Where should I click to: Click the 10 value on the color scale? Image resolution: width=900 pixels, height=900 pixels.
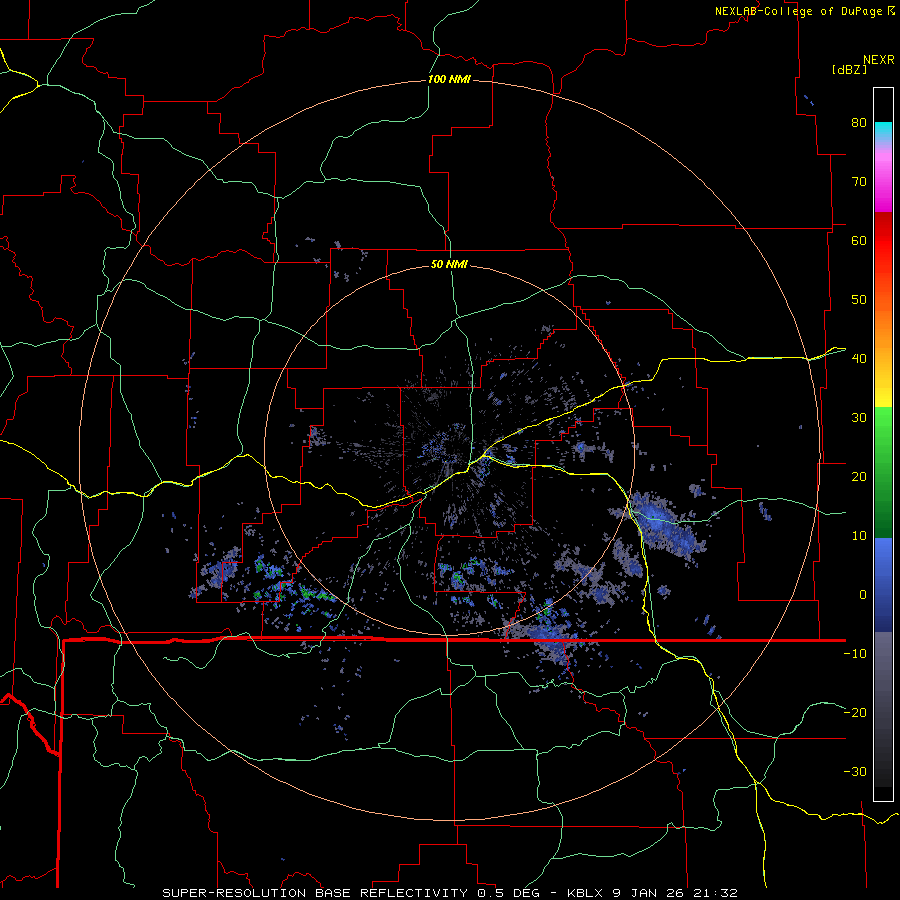coord(859,536)
